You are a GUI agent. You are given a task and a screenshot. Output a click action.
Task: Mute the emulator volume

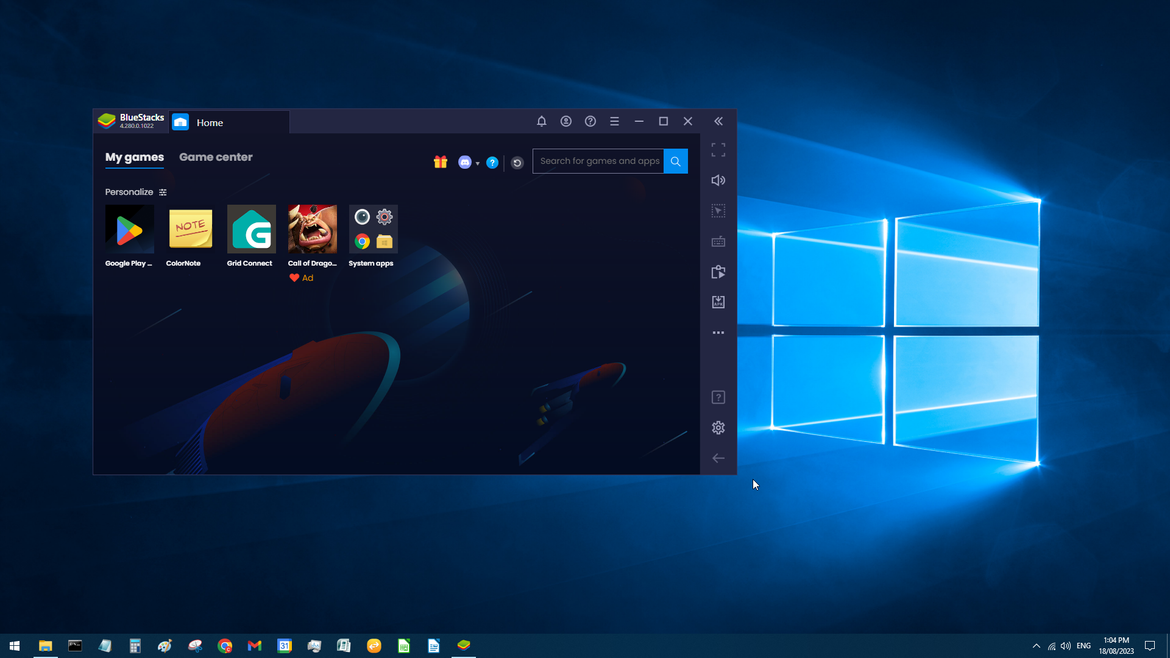click(x=718, y=180)
